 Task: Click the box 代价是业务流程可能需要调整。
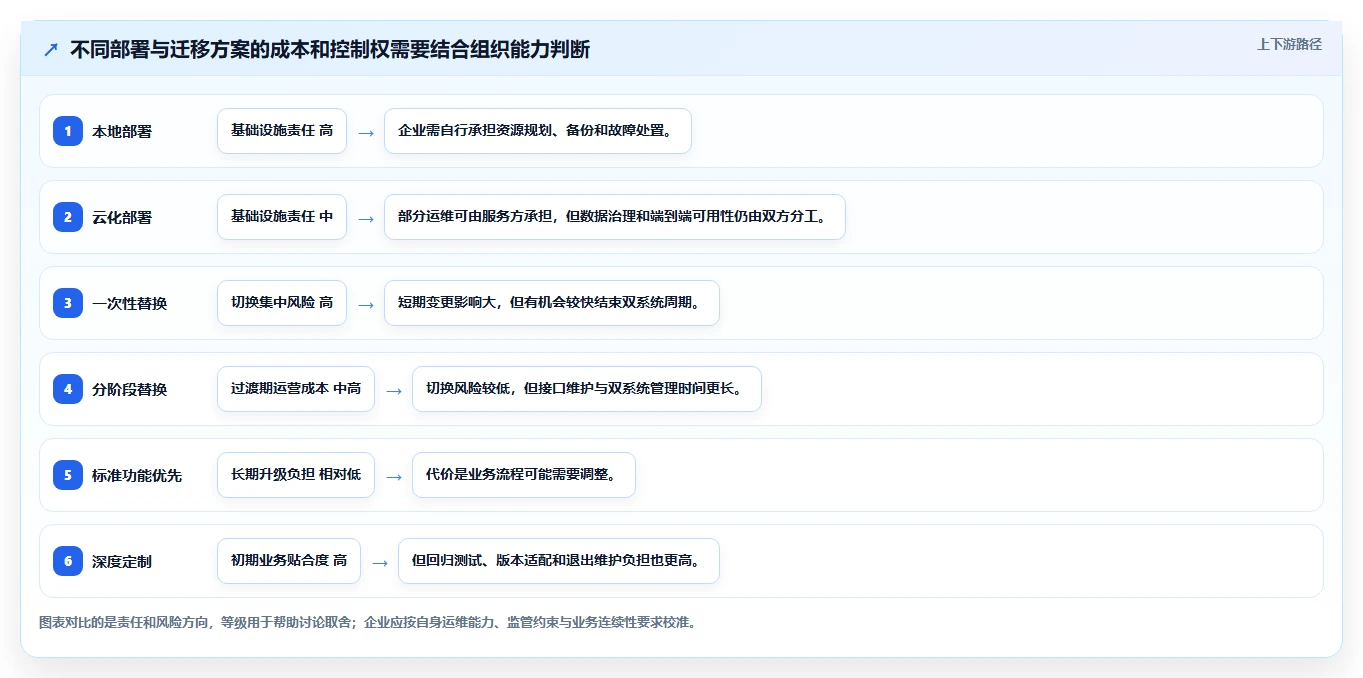pos(524,475)
